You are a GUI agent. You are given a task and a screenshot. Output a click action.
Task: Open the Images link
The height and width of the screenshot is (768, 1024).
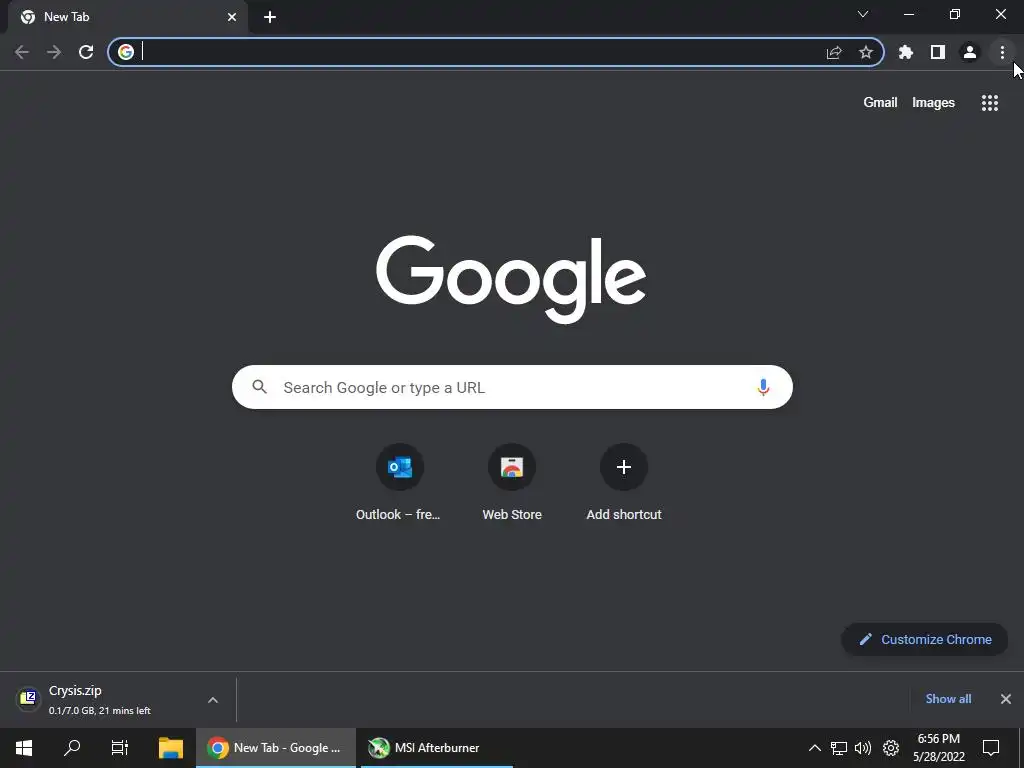[x=933, y=103]
